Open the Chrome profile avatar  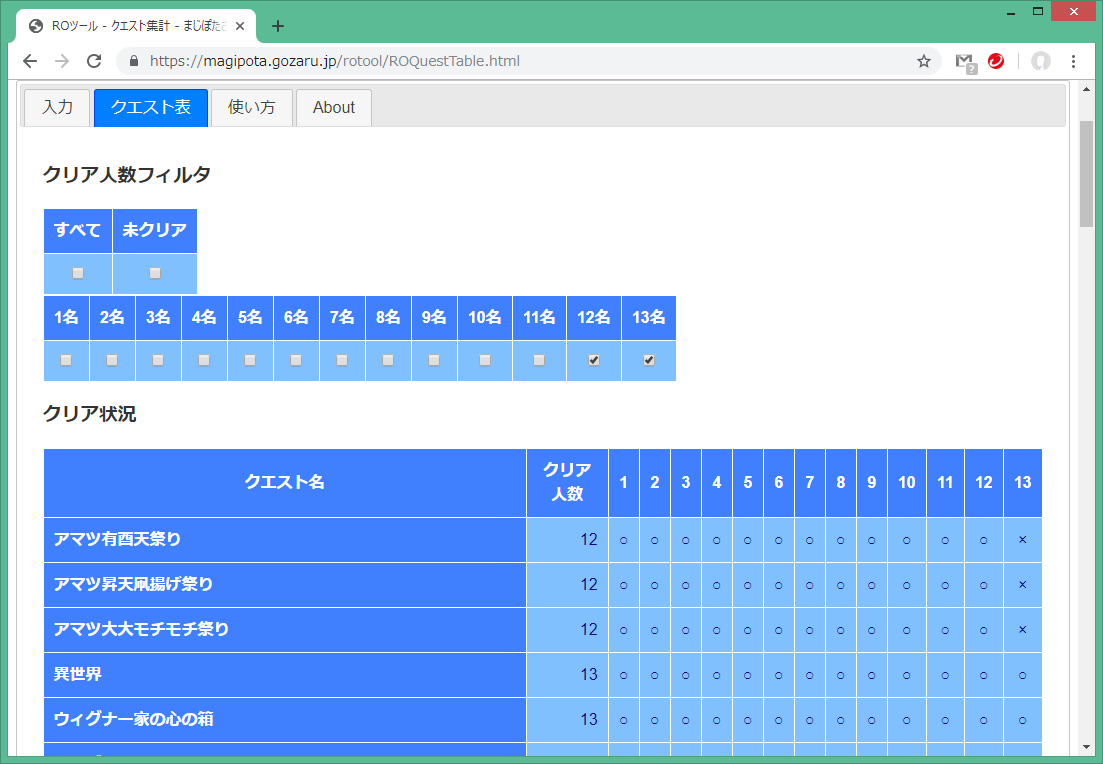1041,61
